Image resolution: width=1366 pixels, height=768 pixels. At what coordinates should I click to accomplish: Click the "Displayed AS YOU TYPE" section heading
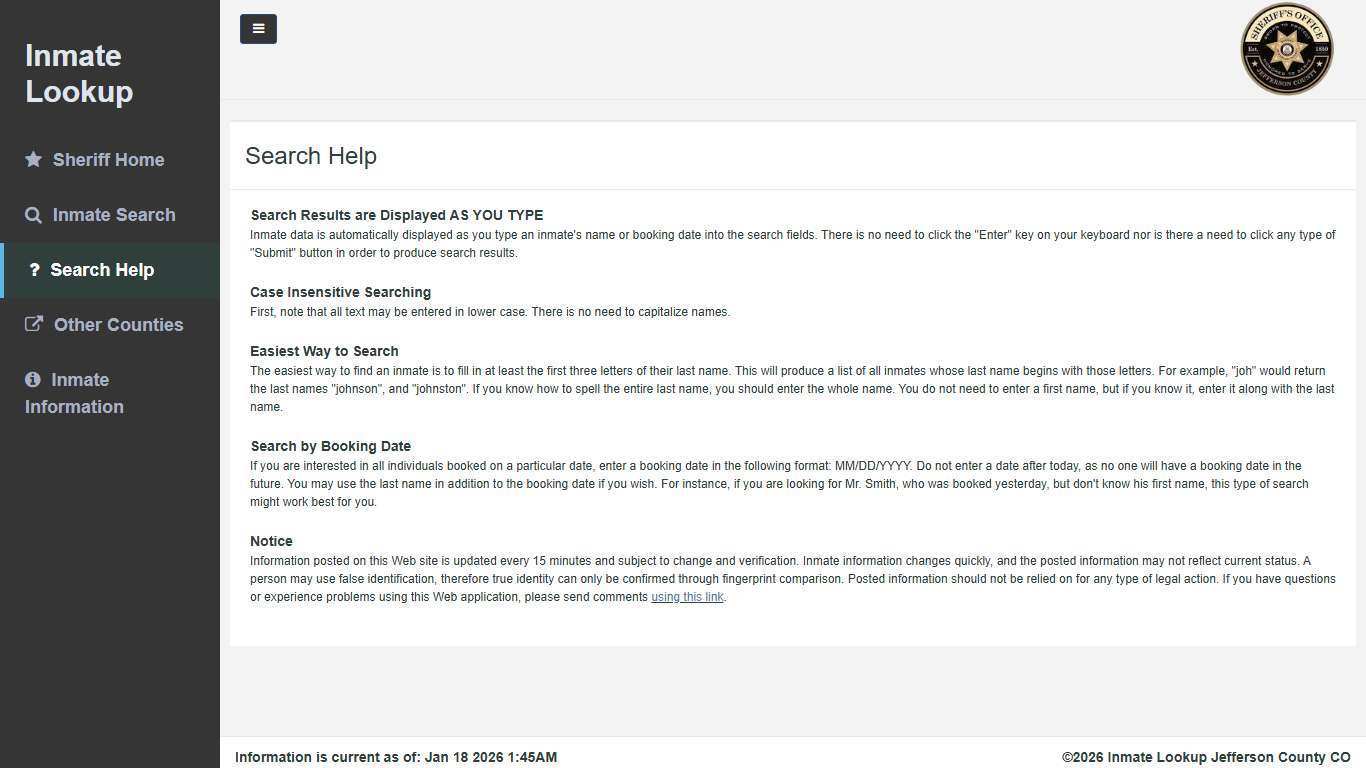tap(397, 215)
